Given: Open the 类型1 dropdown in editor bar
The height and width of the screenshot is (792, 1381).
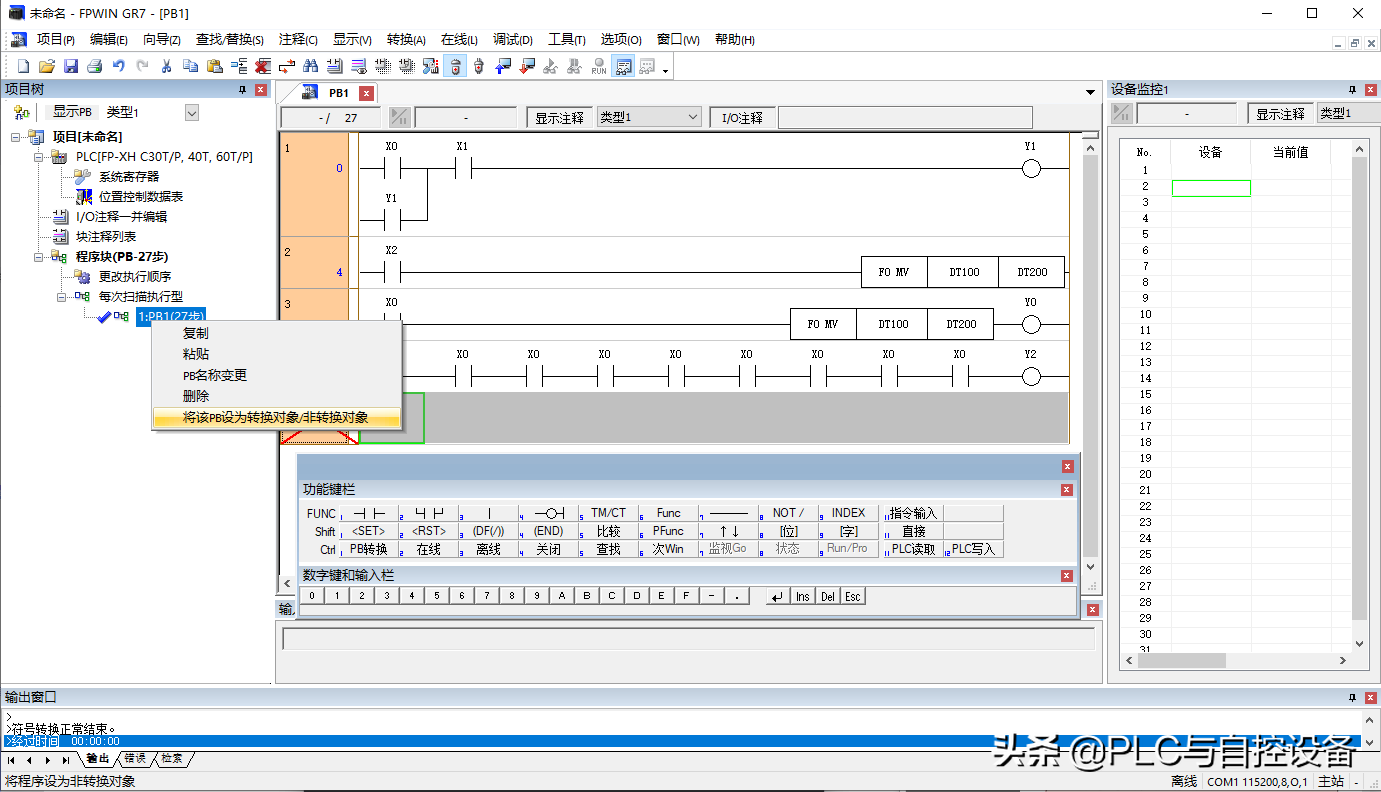Looking at the screenshot, I should [x=692, y=118].
